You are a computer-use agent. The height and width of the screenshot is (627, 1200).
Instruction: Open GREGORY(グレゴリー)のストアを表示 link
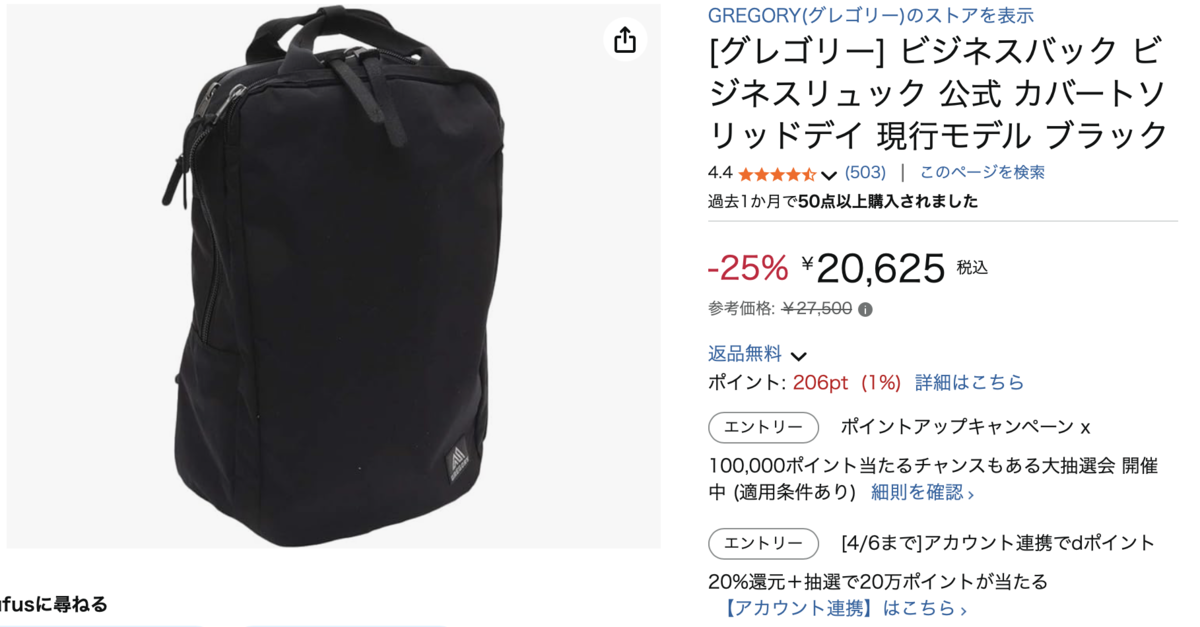(871, 15)
